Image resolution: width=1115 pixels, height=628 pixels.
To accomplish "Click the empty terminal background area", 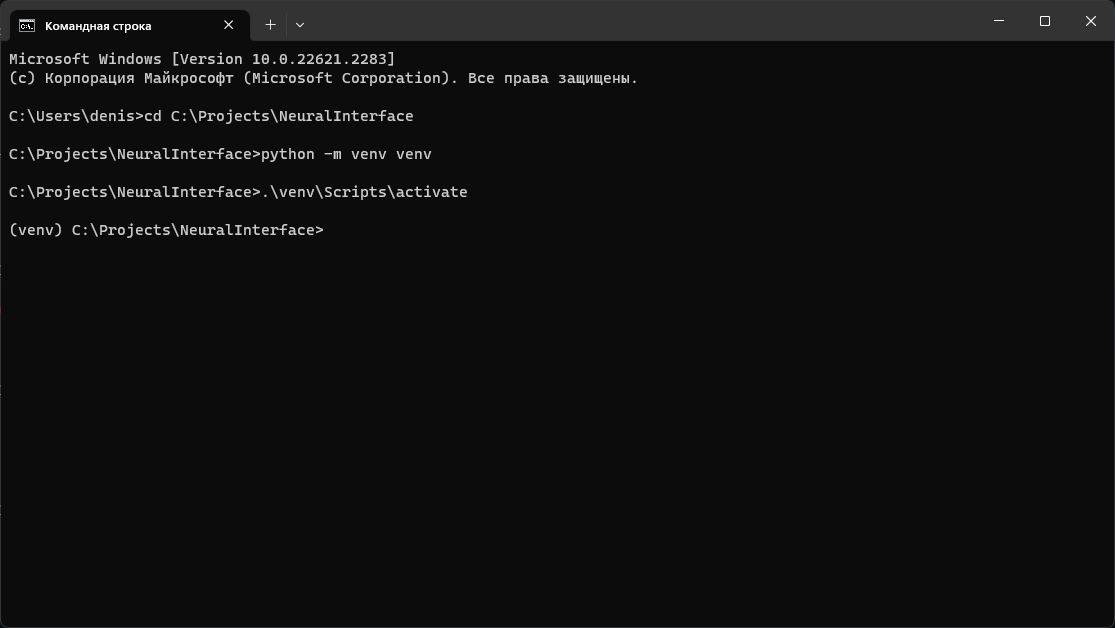I will pos(550,420).
